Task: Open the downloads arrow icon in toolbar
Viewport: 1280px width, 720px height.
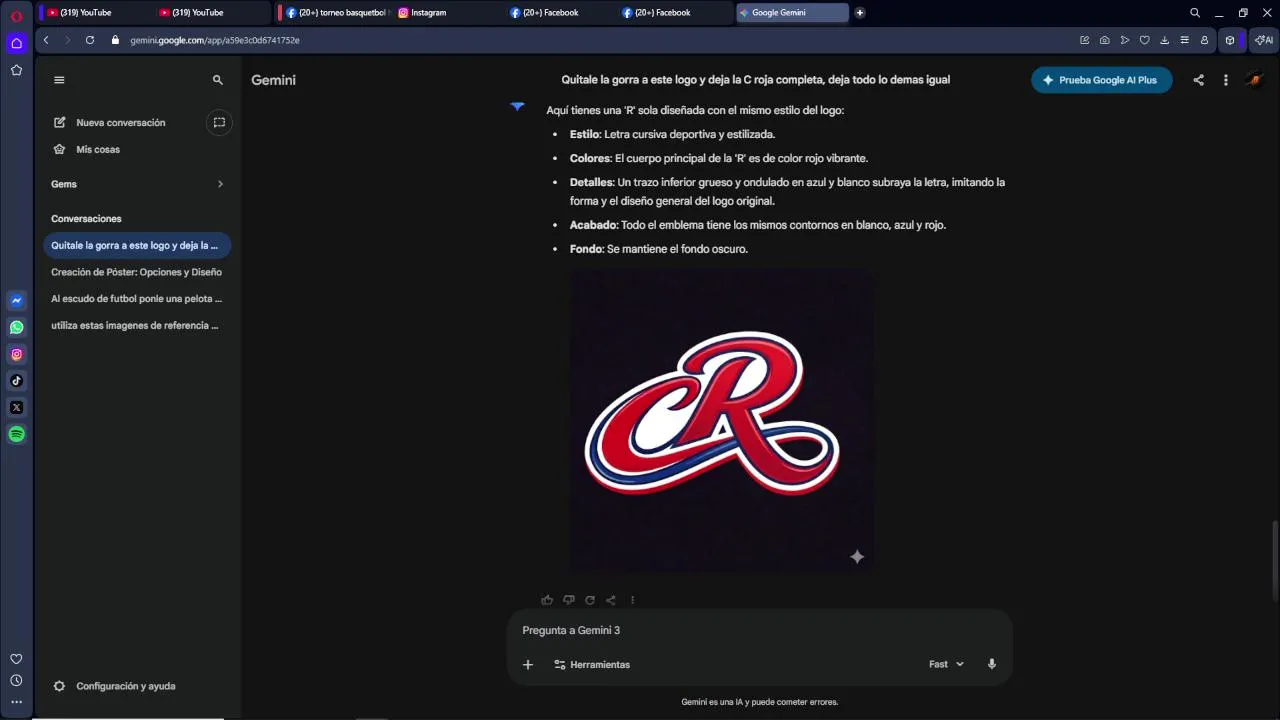Action: click(1165, 40)
